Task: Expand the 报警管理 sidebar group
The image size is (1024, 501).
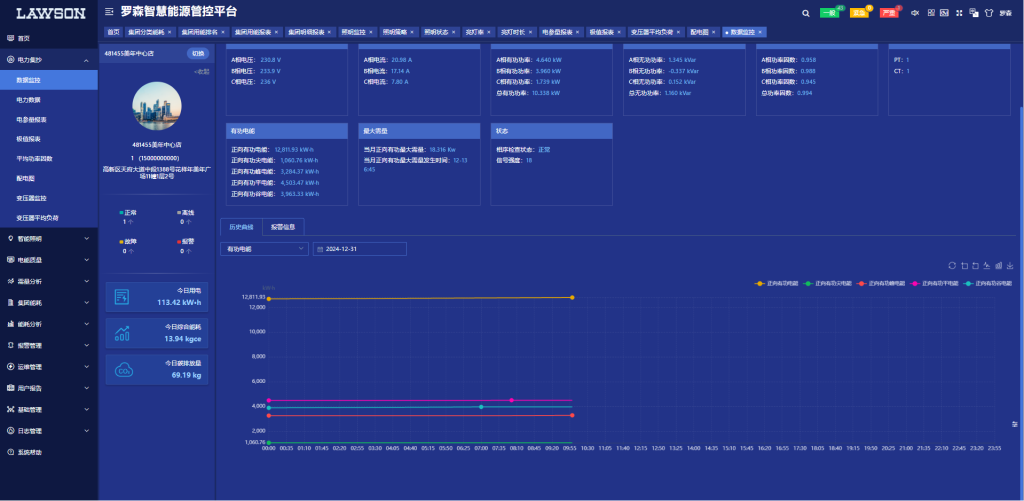Action: point(48,345)
